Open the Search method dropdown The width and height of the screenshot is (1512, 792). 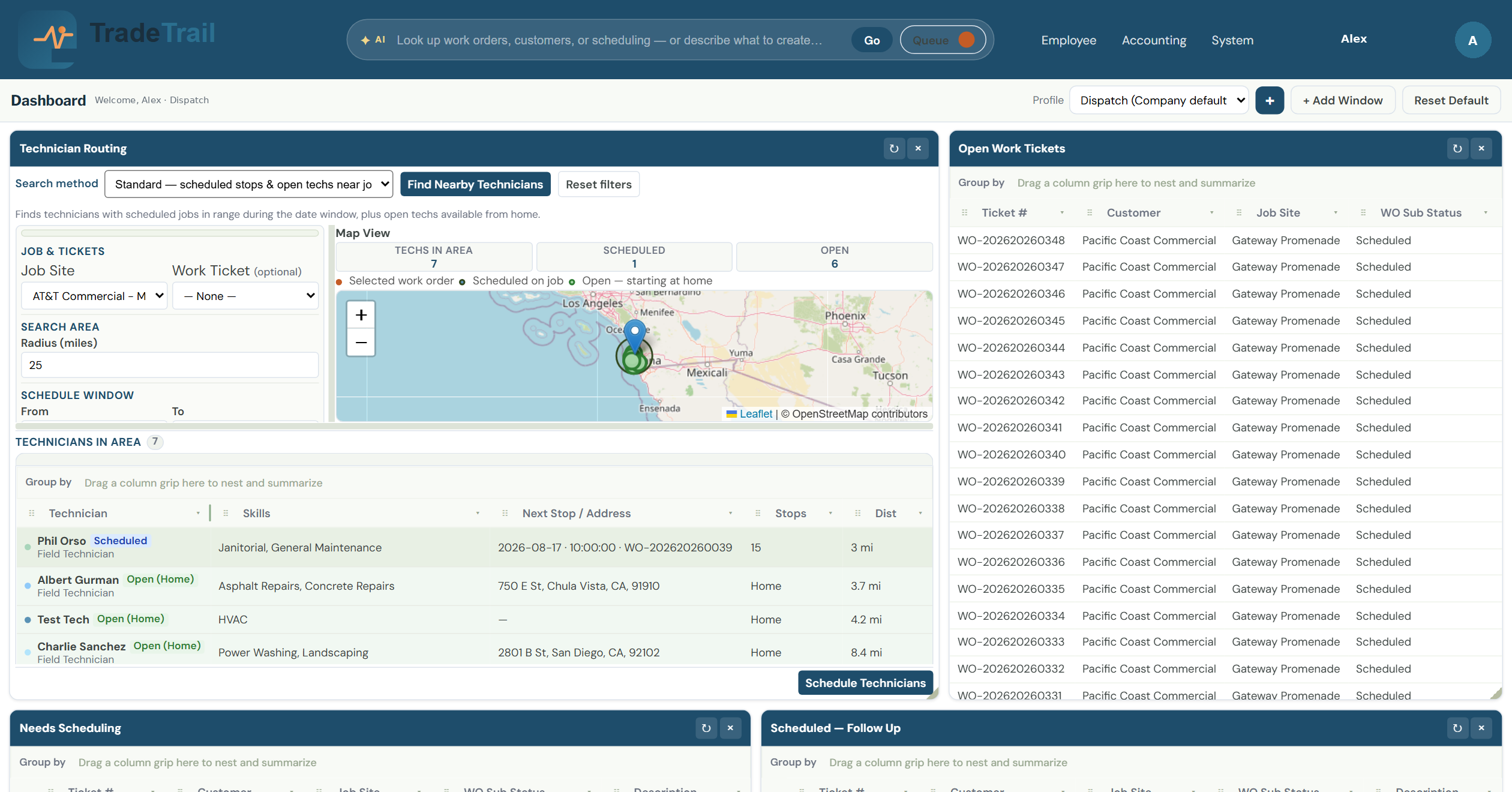click(249, 184)
